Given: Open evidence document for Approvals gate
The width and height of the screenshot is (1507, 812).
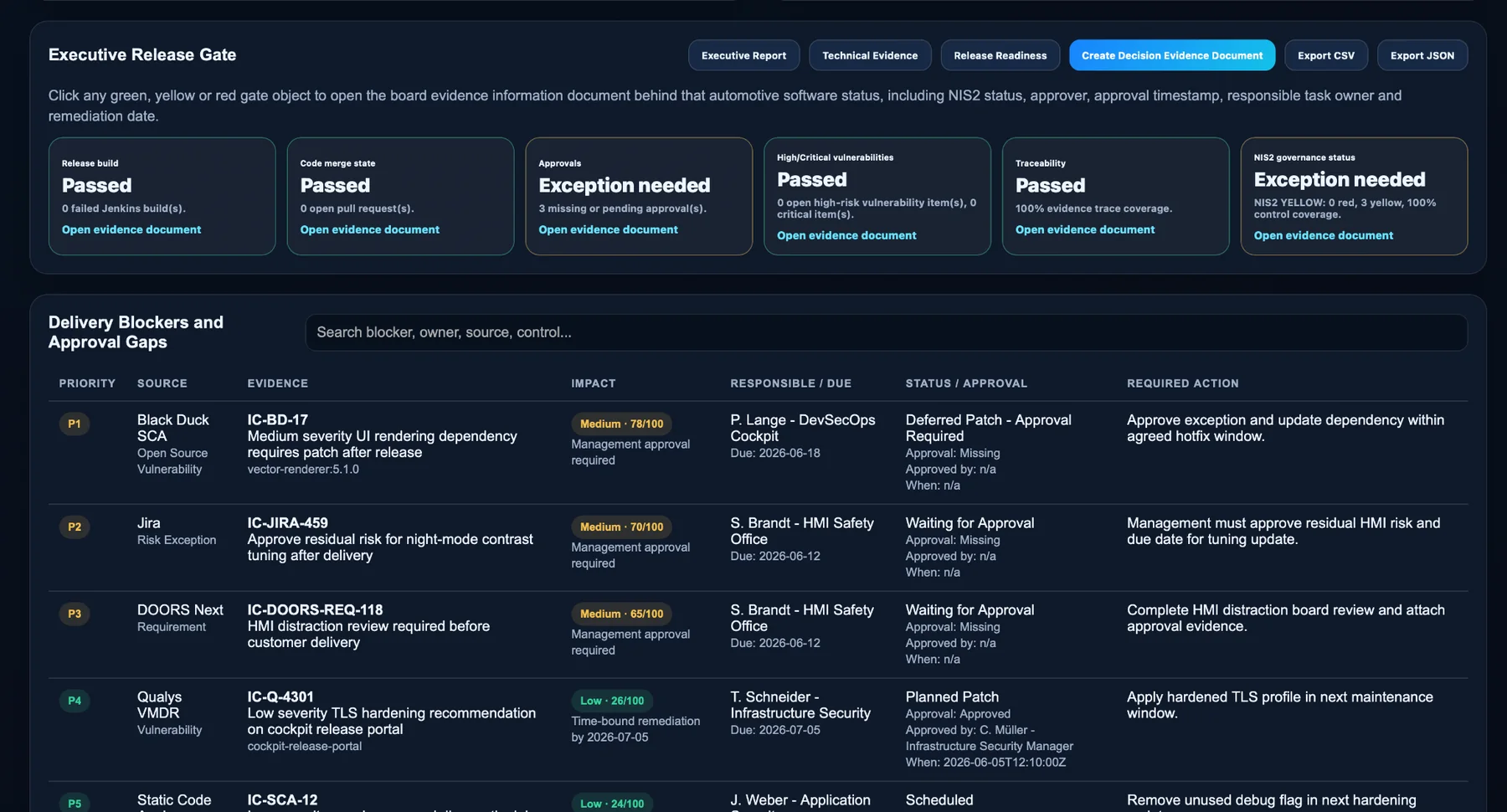Looking at the screenshot, I should click(609, 230).
